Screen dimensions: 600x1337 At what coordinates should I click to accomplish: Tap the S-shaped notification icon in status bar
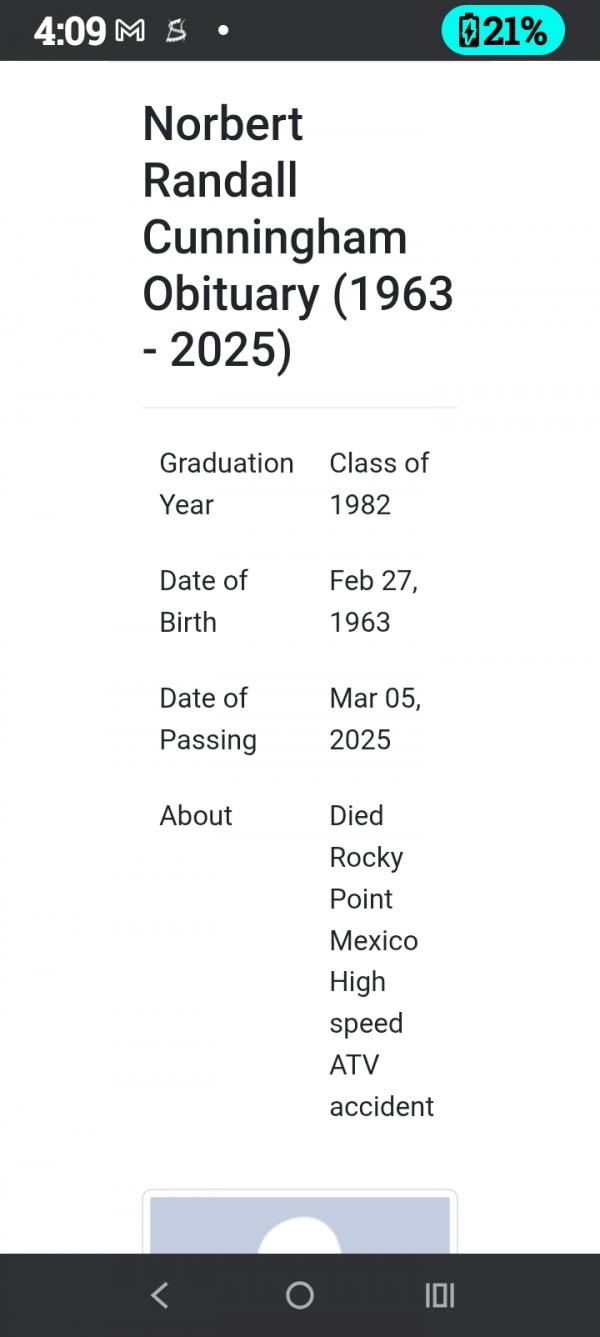click(x=176, y=32)
